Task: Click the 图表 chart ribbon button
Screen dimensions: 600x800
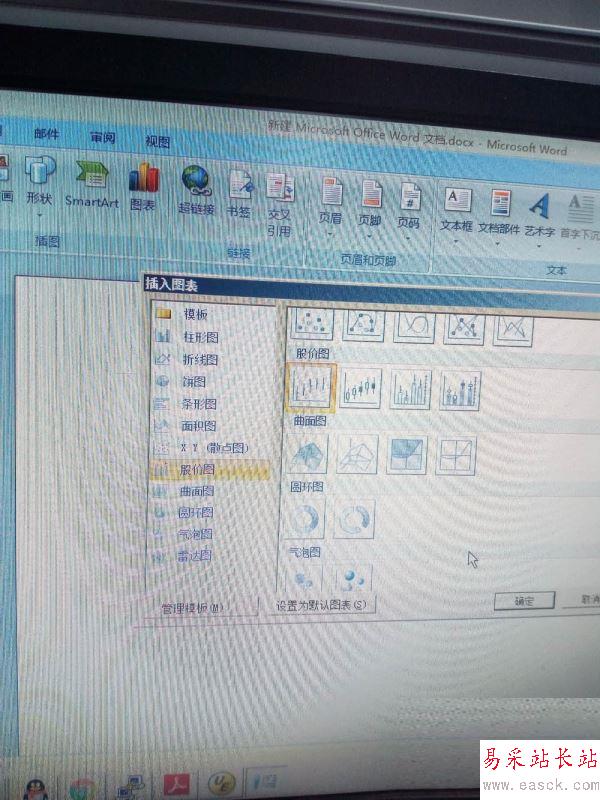Action: tap(143, 187)
